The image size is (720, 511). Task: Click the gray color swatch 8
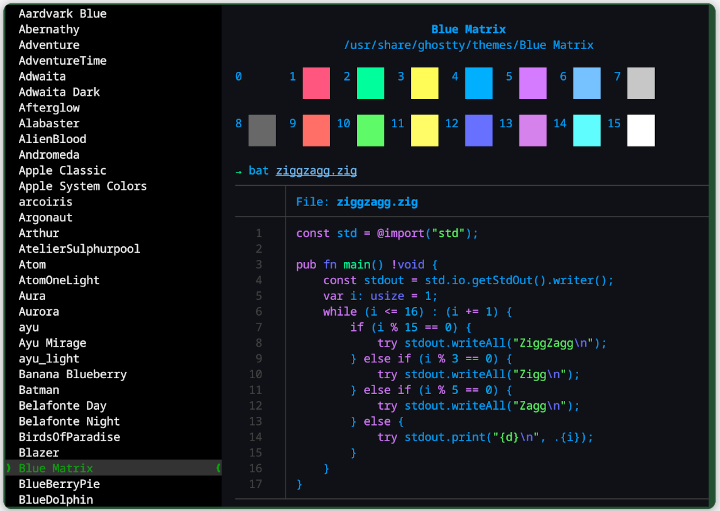click(x=262, y=130)
